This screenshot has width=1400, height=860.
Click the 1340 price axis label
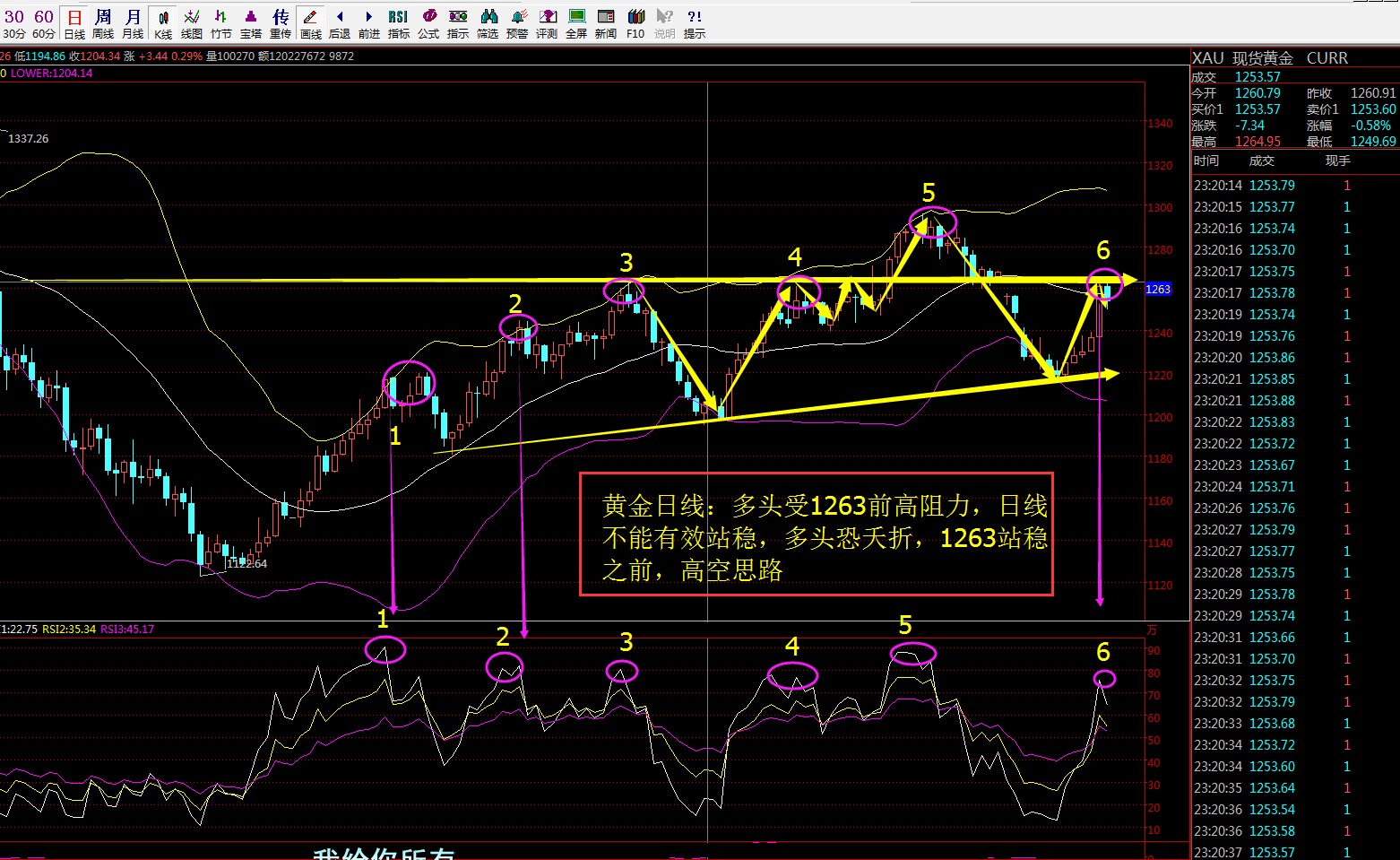1160,124
